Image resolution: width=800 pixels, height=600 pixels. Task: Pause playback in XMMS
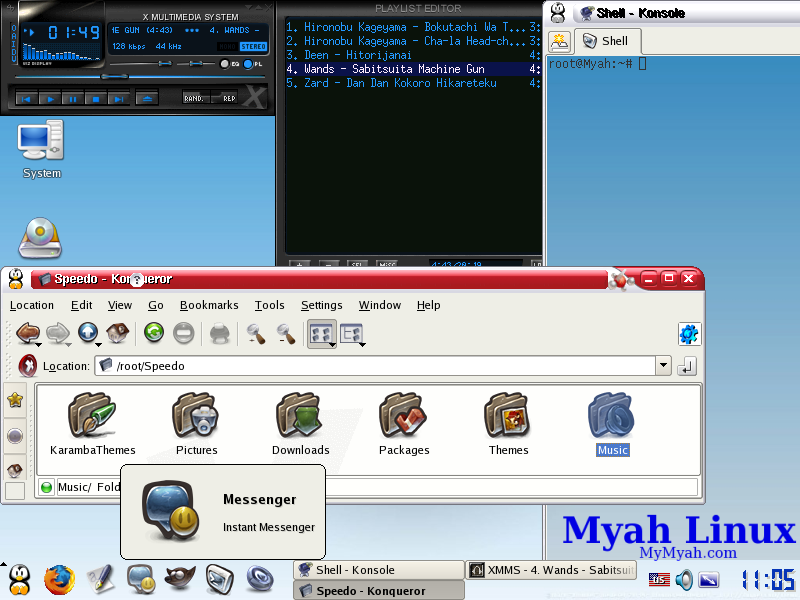coord(72,98)
